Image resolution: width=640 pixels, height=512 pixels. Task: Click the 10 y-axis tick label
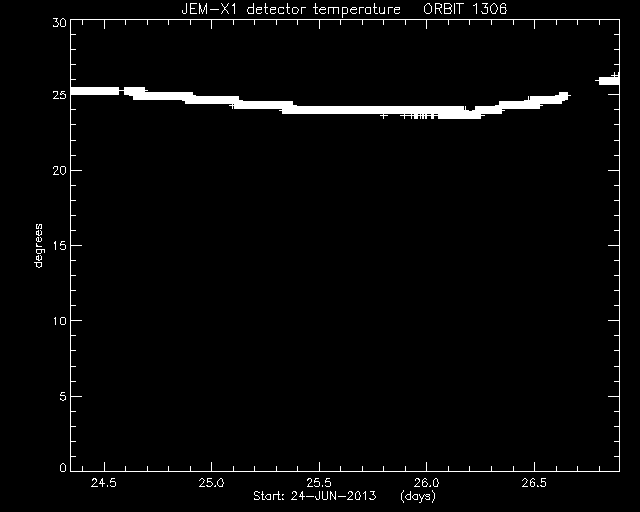point(59,321)
